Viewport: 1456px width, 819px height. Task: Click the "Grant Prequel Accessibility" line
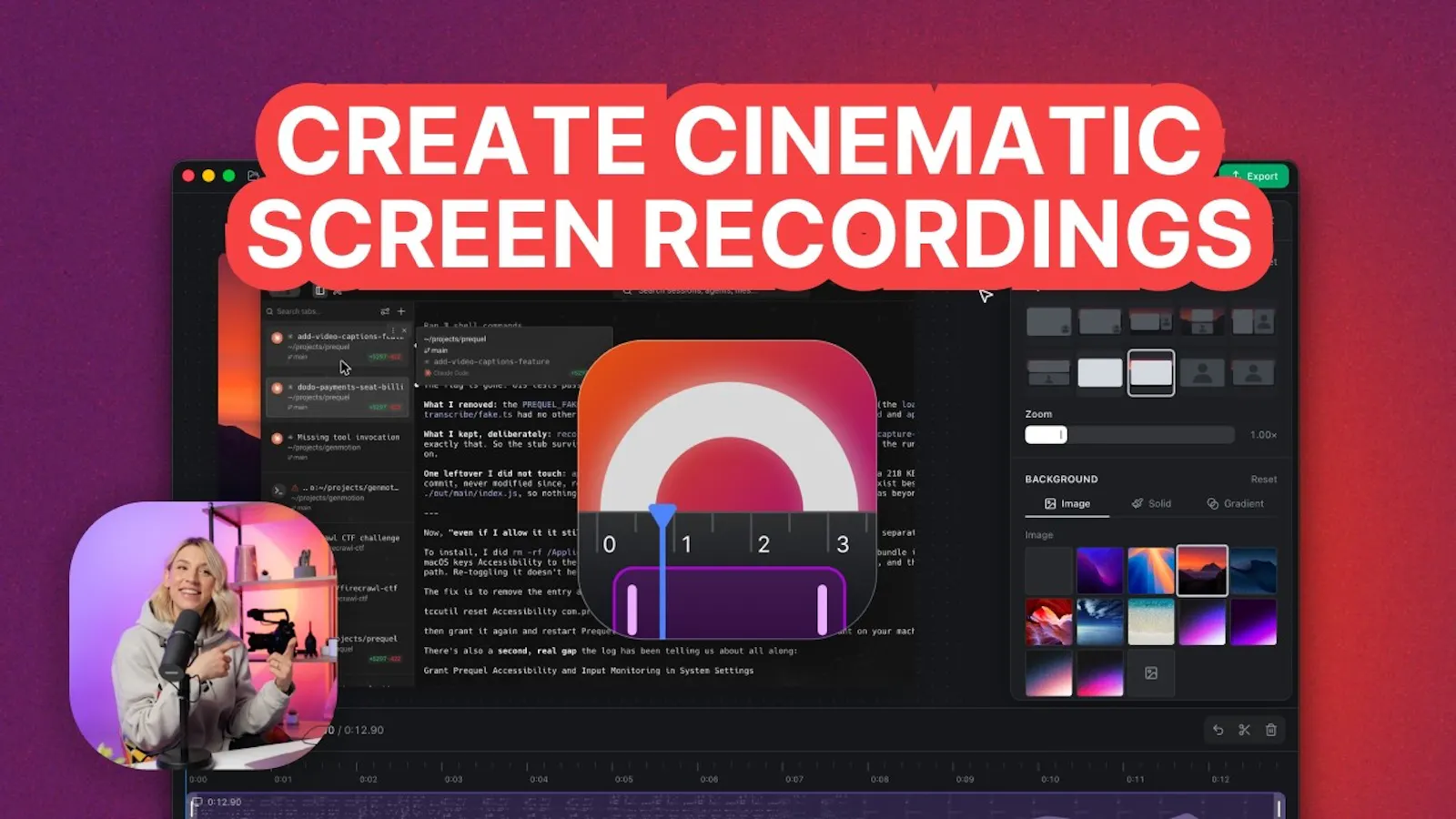click(588, 671)
